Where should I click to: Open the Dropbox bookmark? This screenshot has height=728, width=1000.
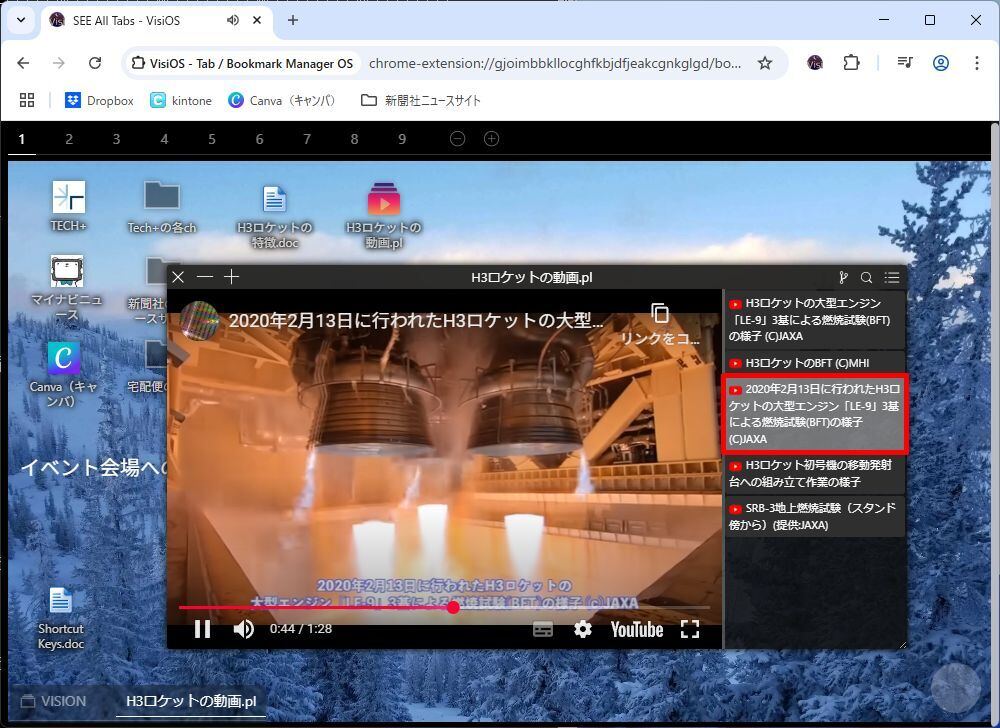pyautogui.click(x=99, y=100)
